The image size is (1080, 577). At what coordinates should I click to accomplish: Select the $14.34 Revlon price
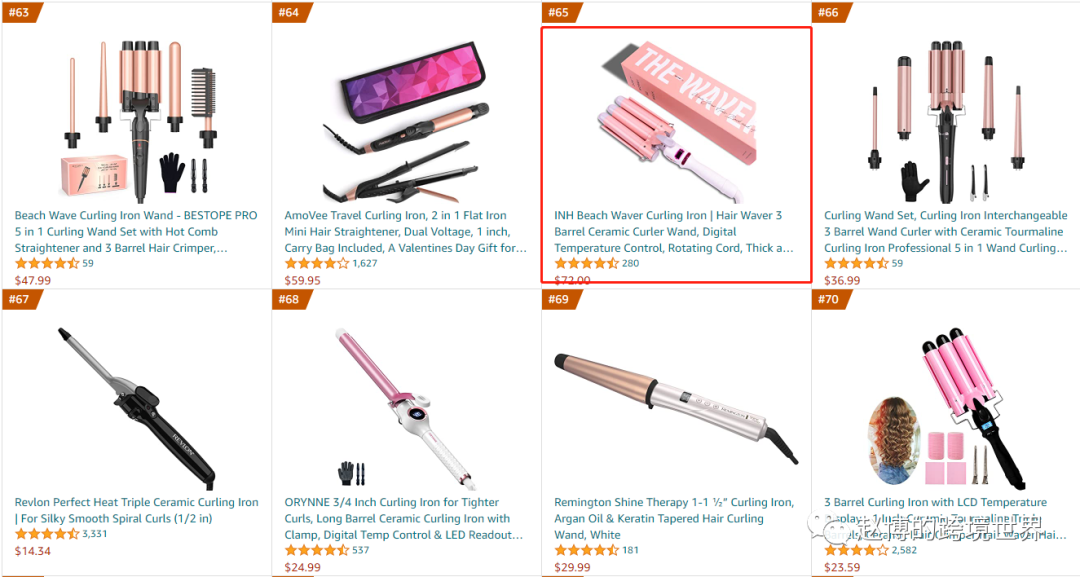33,551
